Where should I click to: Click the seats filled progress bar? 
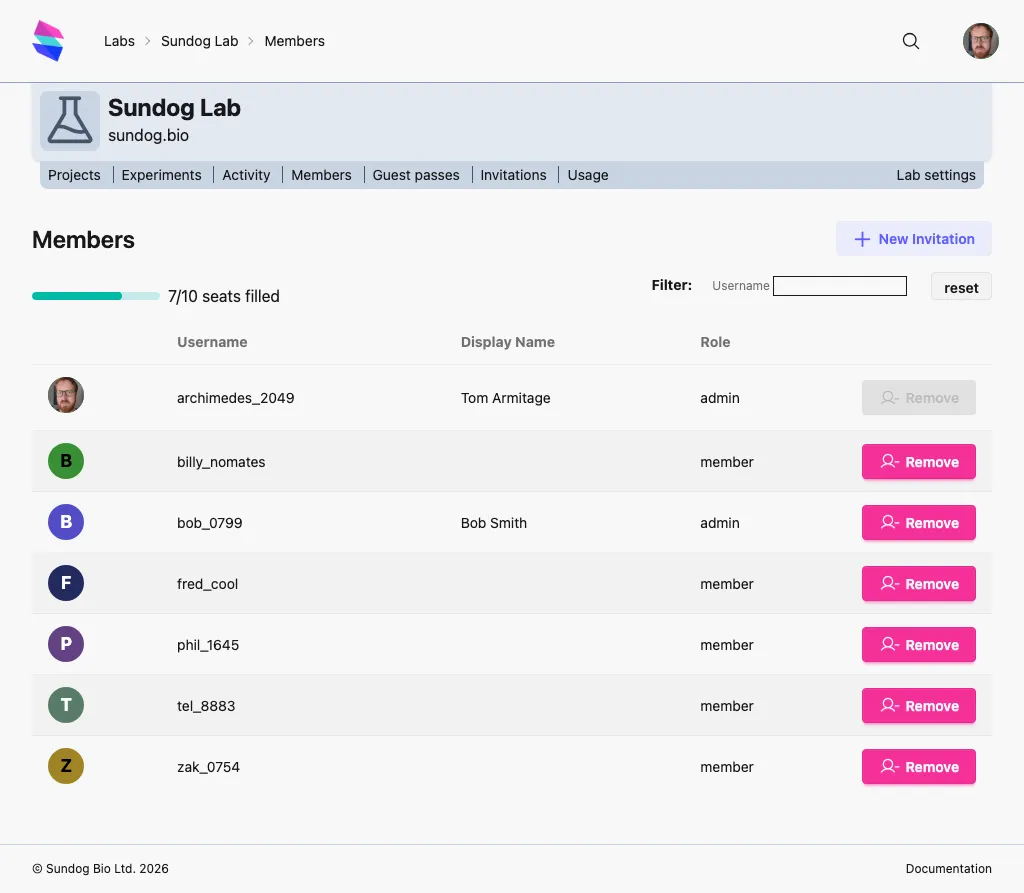pos(96,296)
